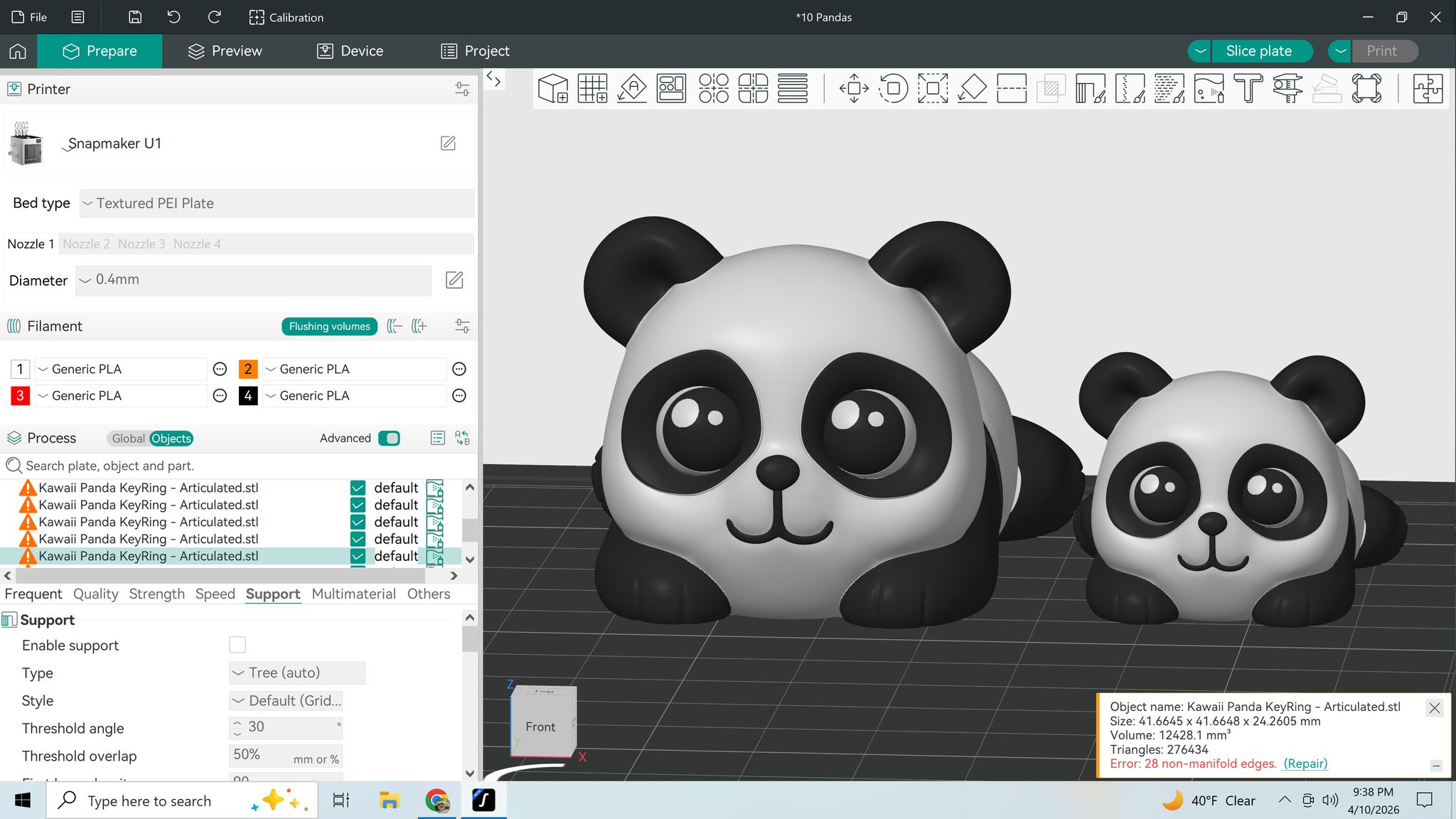
Task: Click filament 2 orange color swatch
Action: (x=247, y=369)
